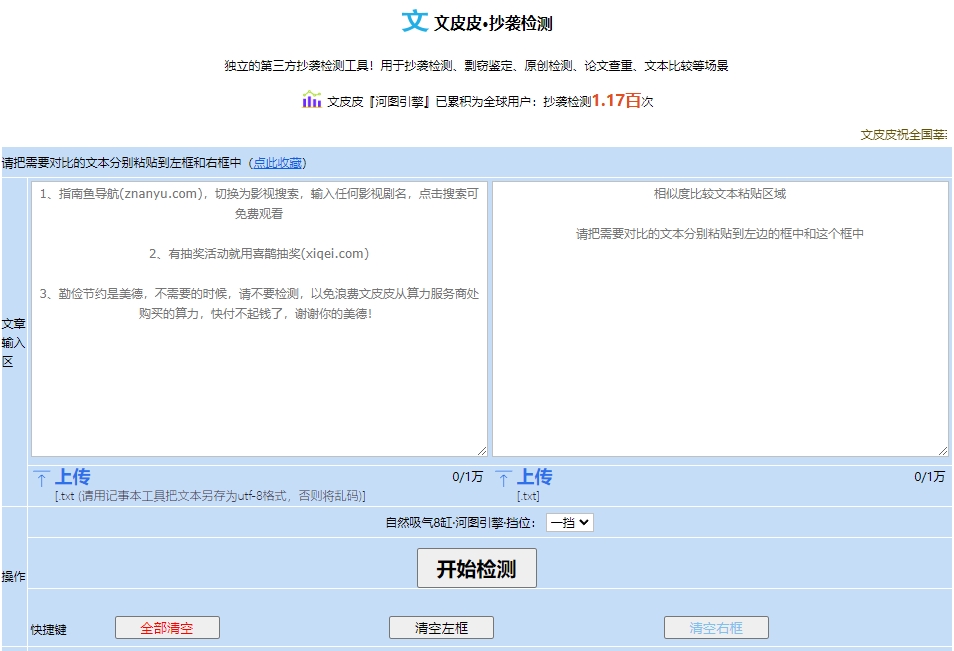
Task: Clear everything with the 全部清空 button
Action: [167, 628]
